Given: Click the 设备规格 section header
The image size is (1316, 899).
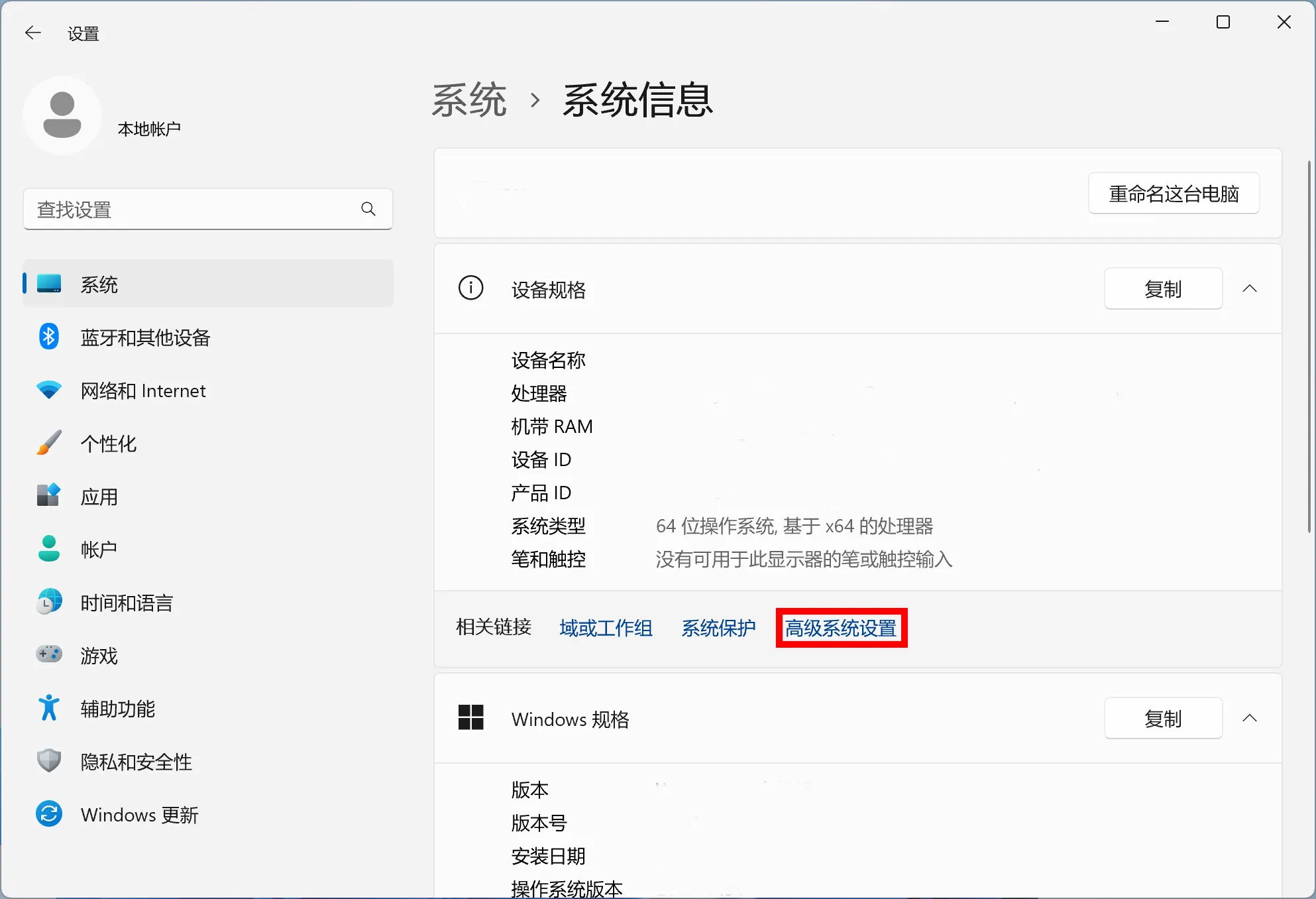Looking at the screenshot, I should (x=858, y=288).
